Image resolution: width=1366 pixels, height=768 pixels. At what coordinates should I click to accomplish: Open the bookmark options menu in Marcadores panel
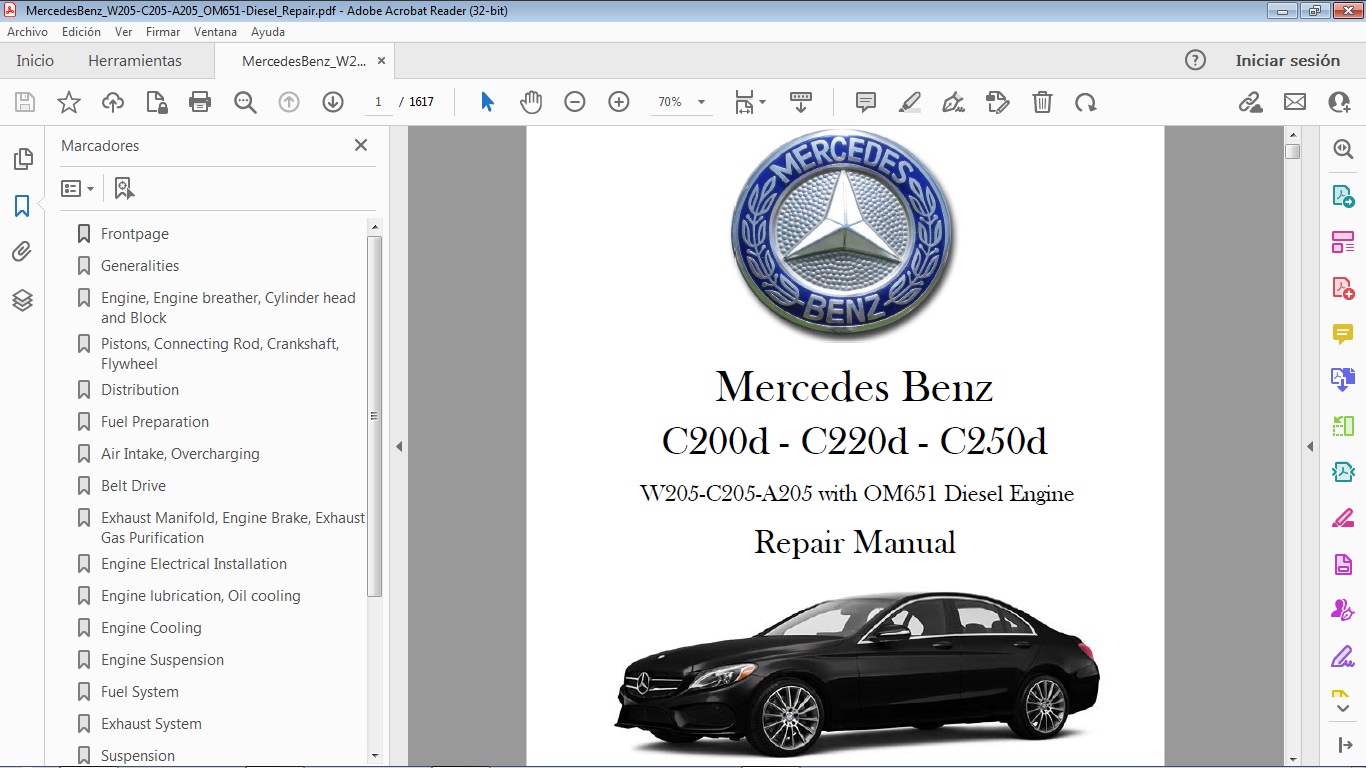tap(77, 188)
